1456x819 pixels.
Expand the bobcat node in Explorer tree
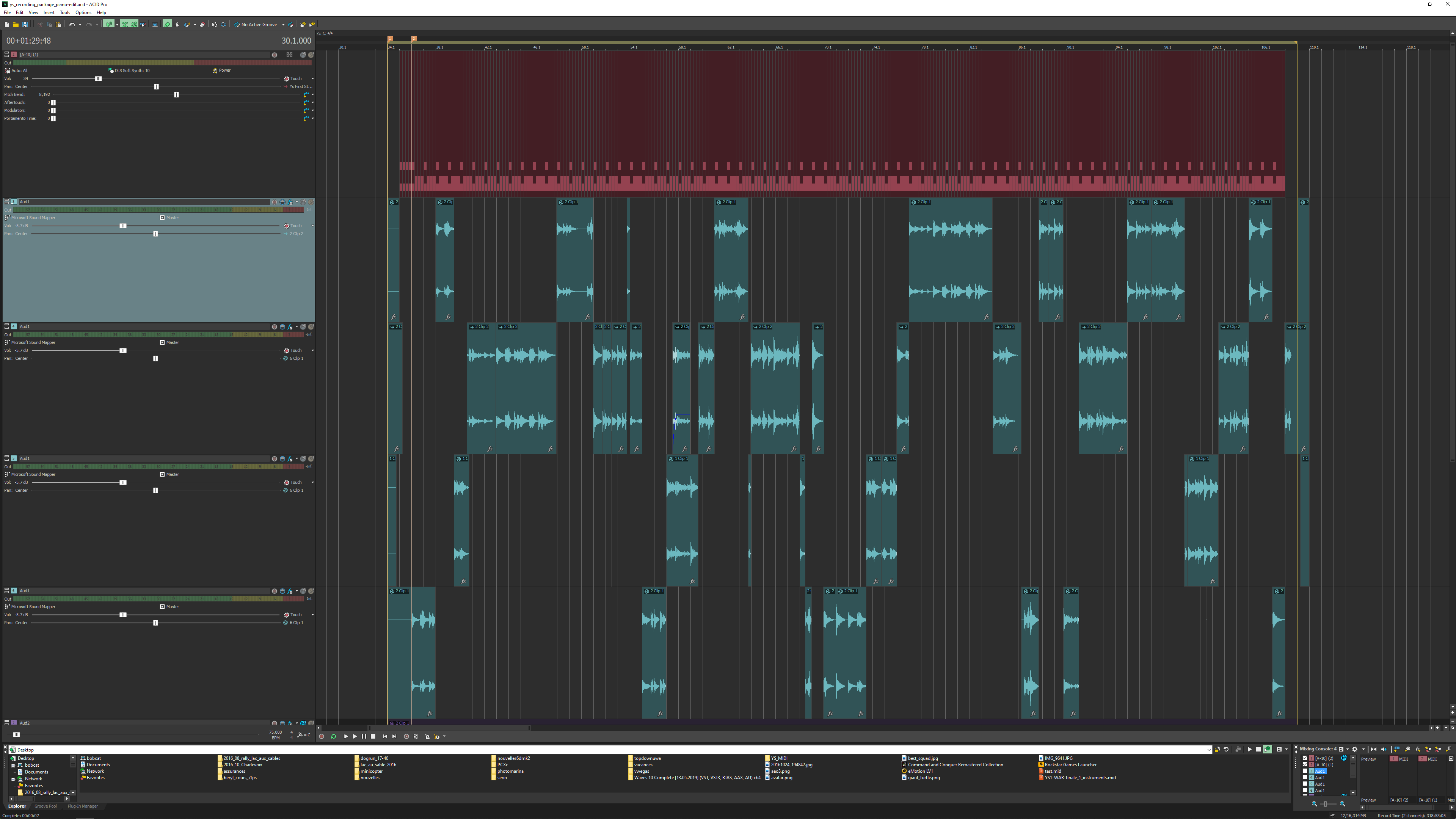[x=13, y=765]
